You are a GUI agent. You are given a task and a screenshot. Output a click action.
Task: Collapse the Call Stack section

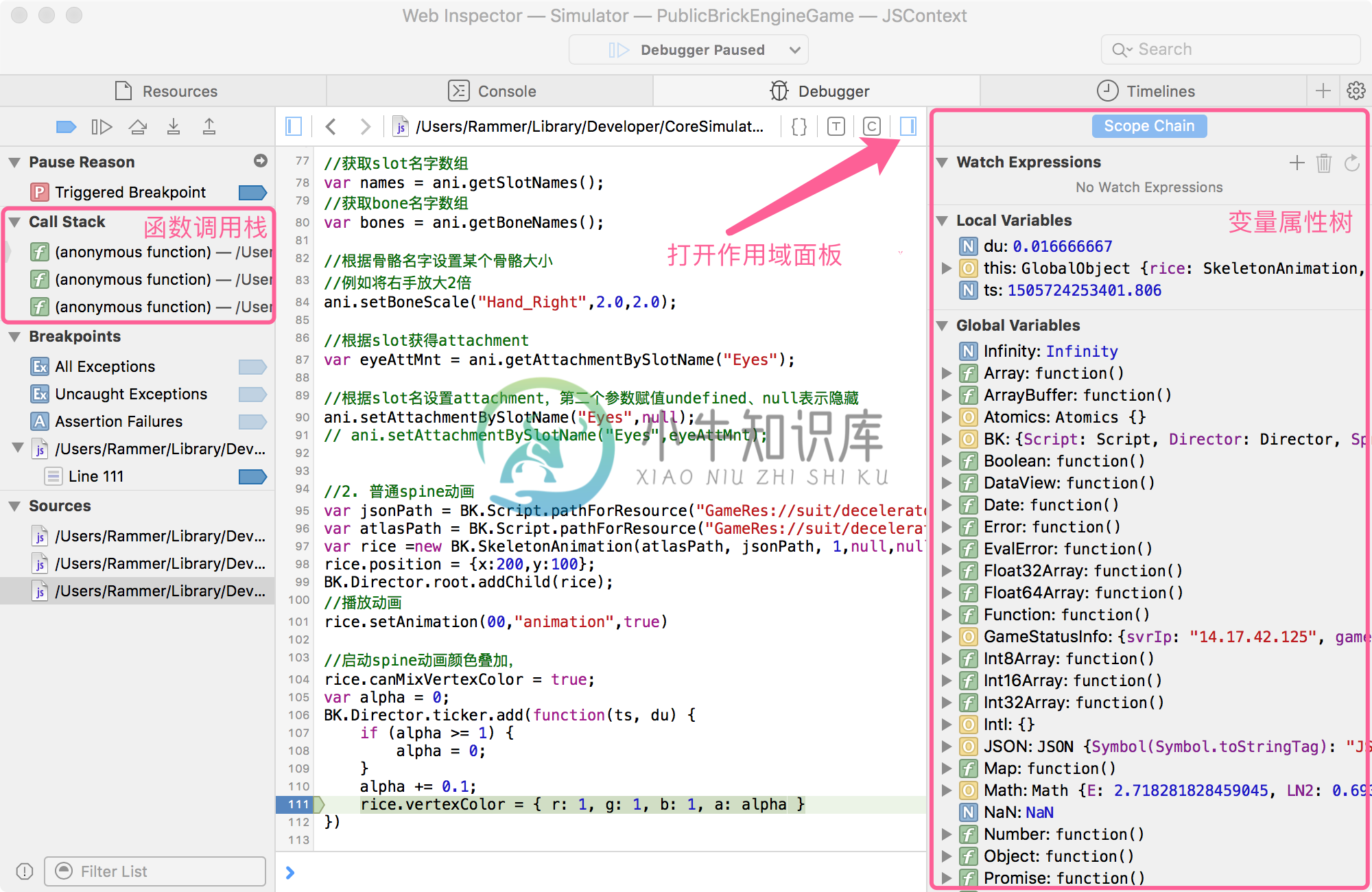tap(14, 222)
